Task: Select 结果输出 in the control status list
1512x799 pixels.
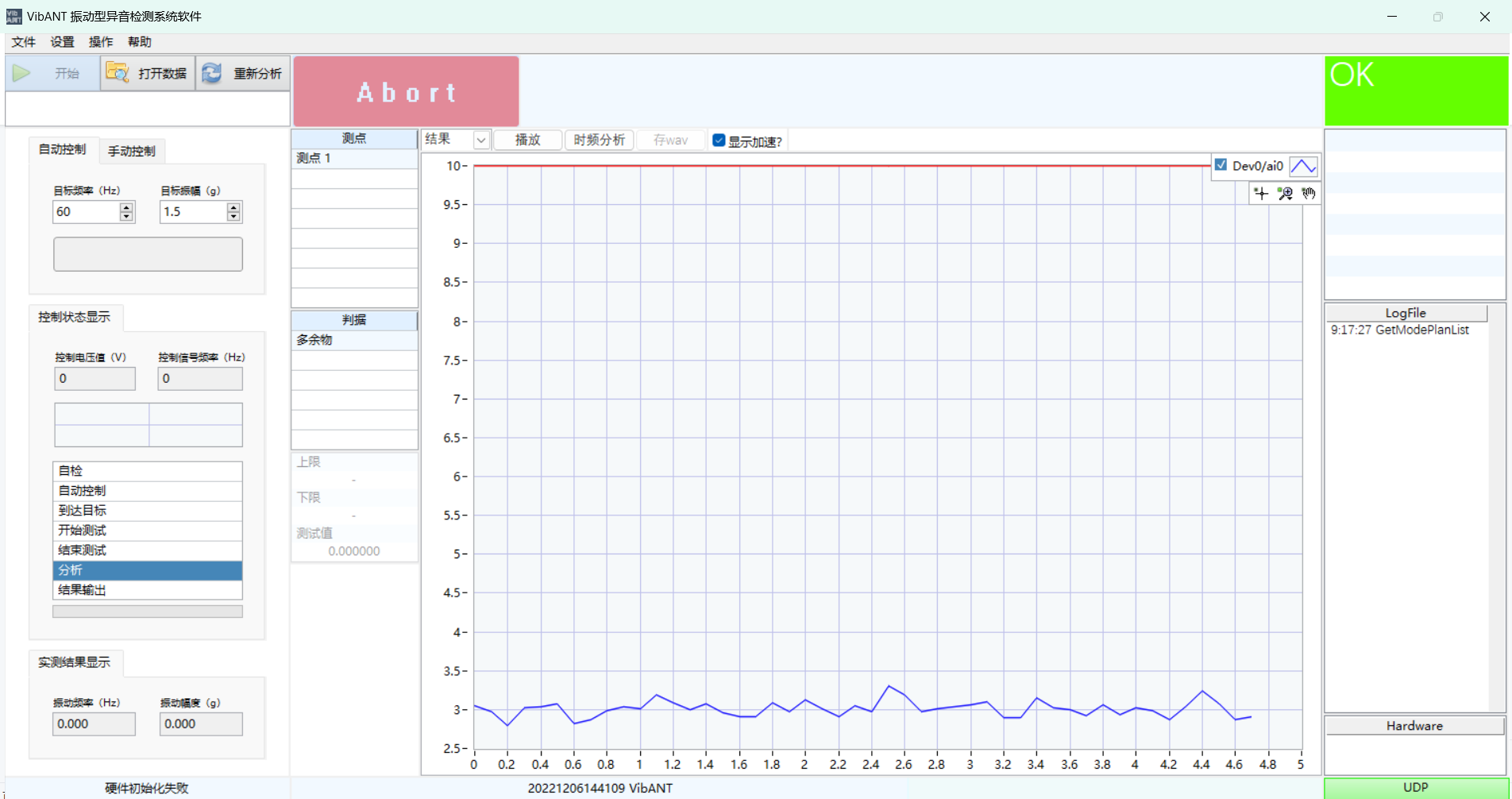Action: pyautogui.click(x=147, y=590)
